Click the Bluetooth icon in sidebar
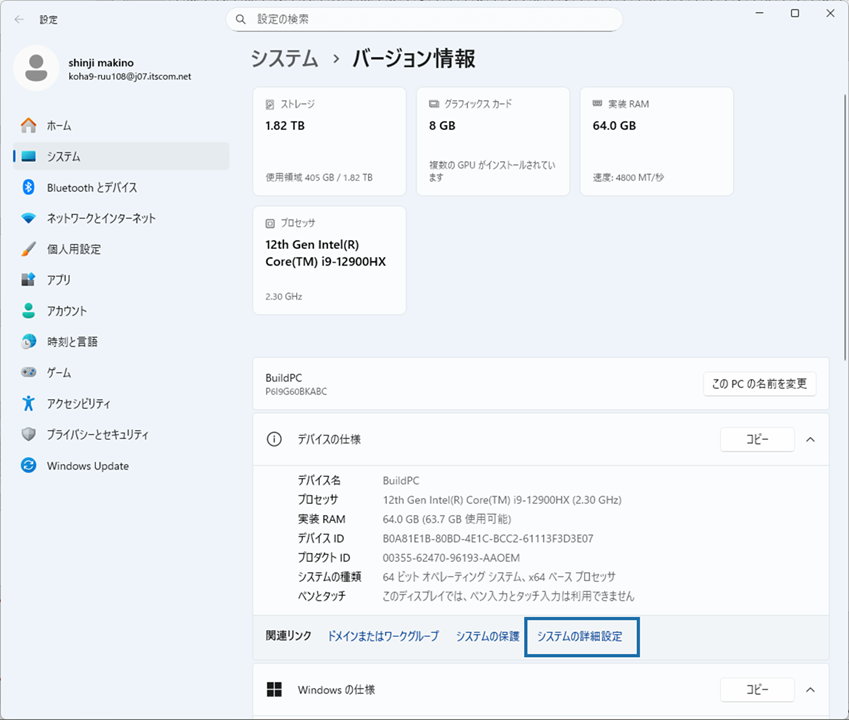Screen dimensions: 849x720 (29, 187)
